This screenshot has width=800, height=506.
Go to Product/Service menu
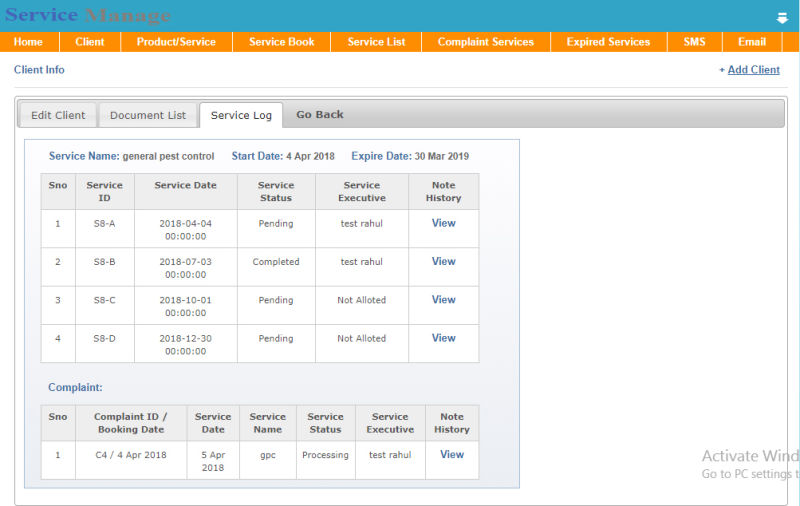(176, 42)
